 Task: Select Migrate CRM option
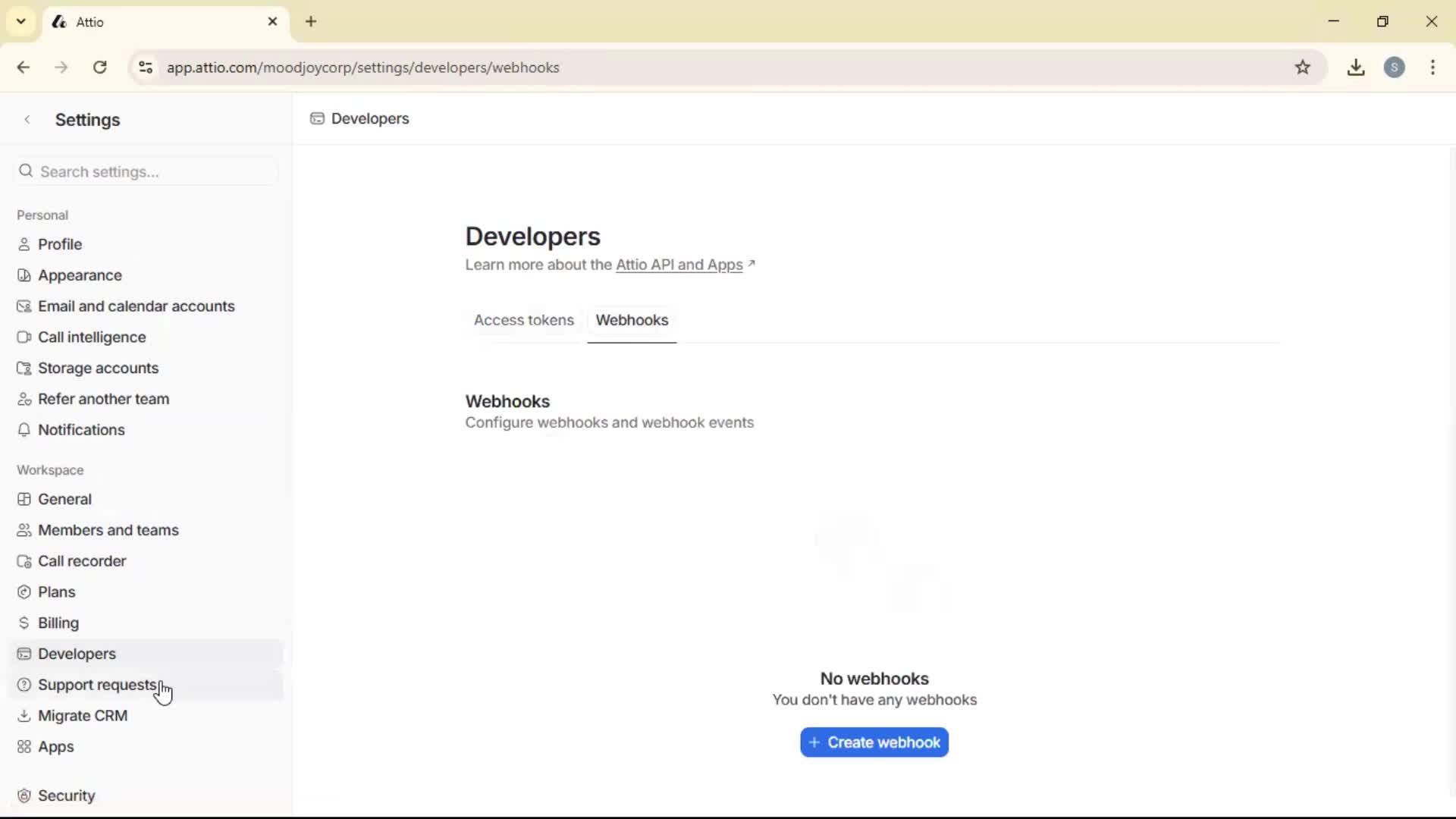(83, 714)
